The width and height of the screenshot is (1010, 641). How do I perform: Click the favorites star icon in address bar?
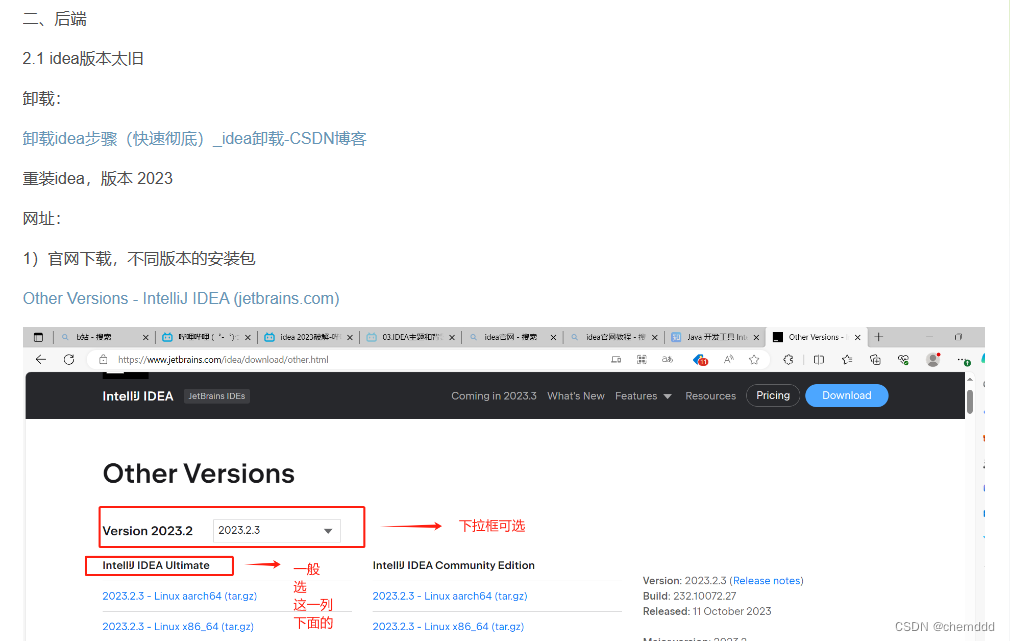click(754, 359)
